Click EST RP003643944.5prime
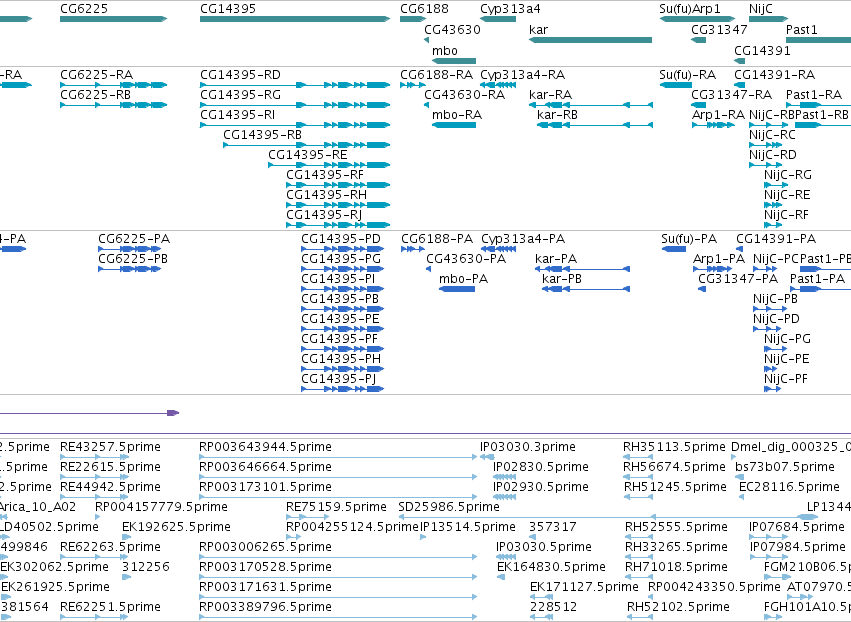The height and width of the screenshot is (622, 851). coord(265,447)
